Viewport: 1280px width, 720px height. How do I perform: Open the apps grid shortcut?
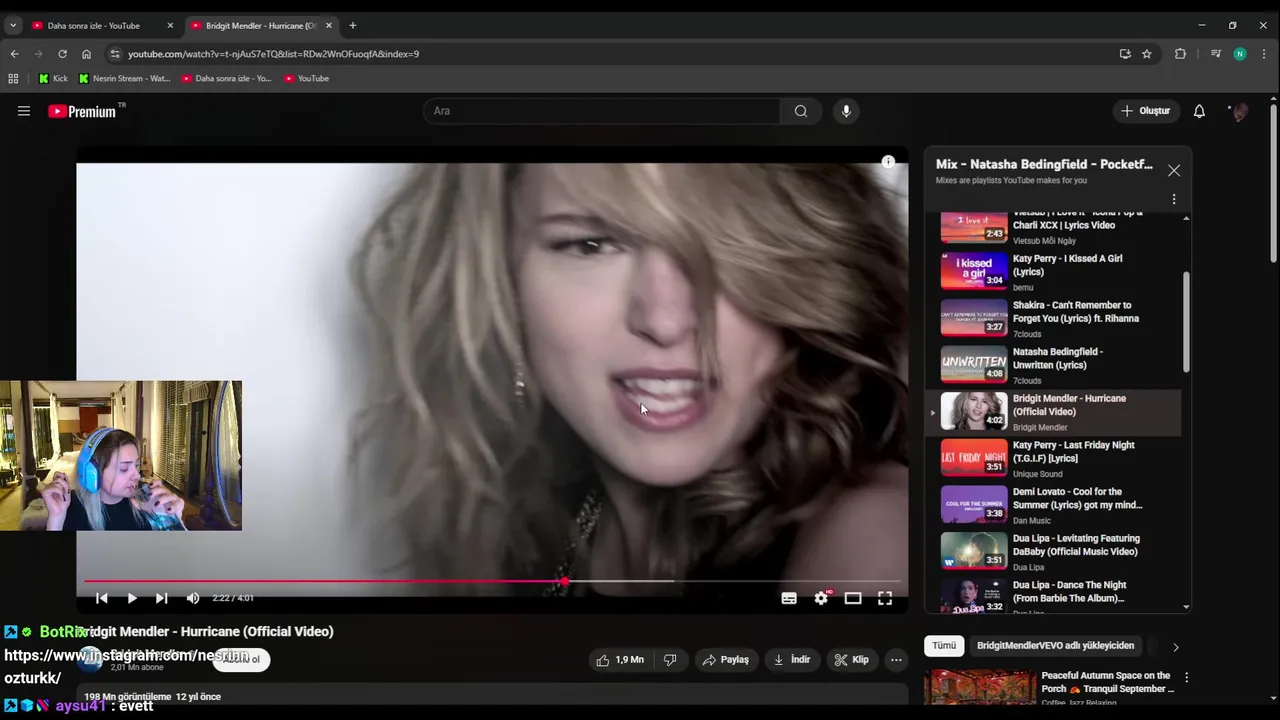[13, 78]
